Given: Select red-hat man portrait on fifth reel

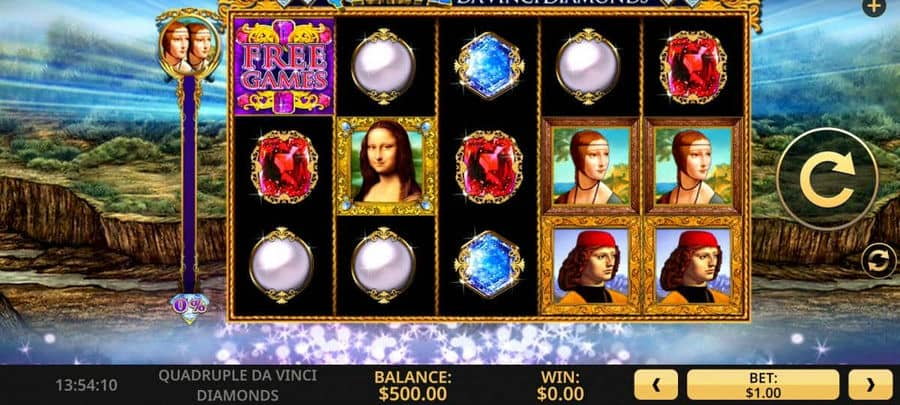Looking at the screenshot, I should tap(693, 265).
